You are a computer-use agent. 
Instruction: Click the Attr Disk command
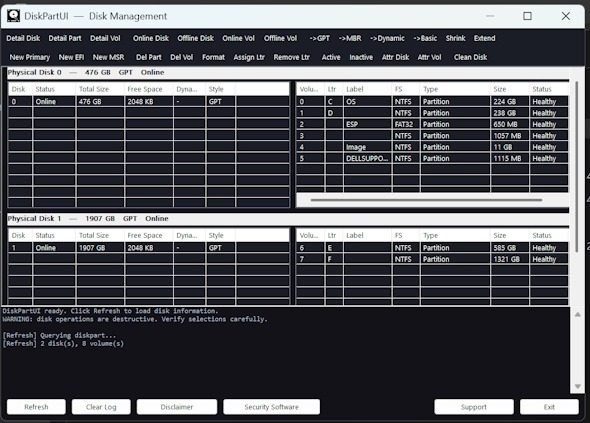point(395,57)
